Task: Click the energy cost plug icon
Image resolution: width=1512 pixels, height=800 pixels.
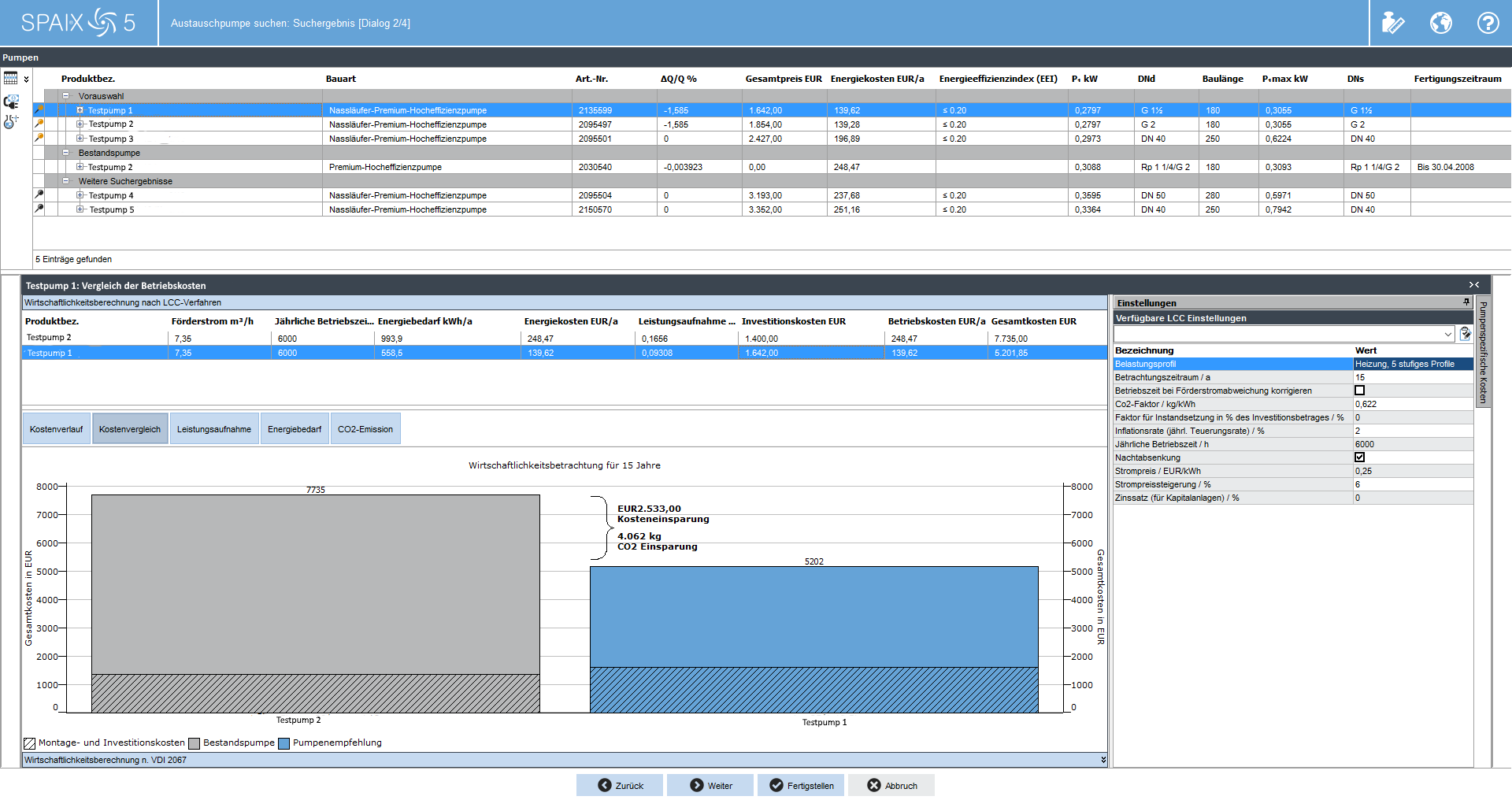Action: click(x=11, y=102)
